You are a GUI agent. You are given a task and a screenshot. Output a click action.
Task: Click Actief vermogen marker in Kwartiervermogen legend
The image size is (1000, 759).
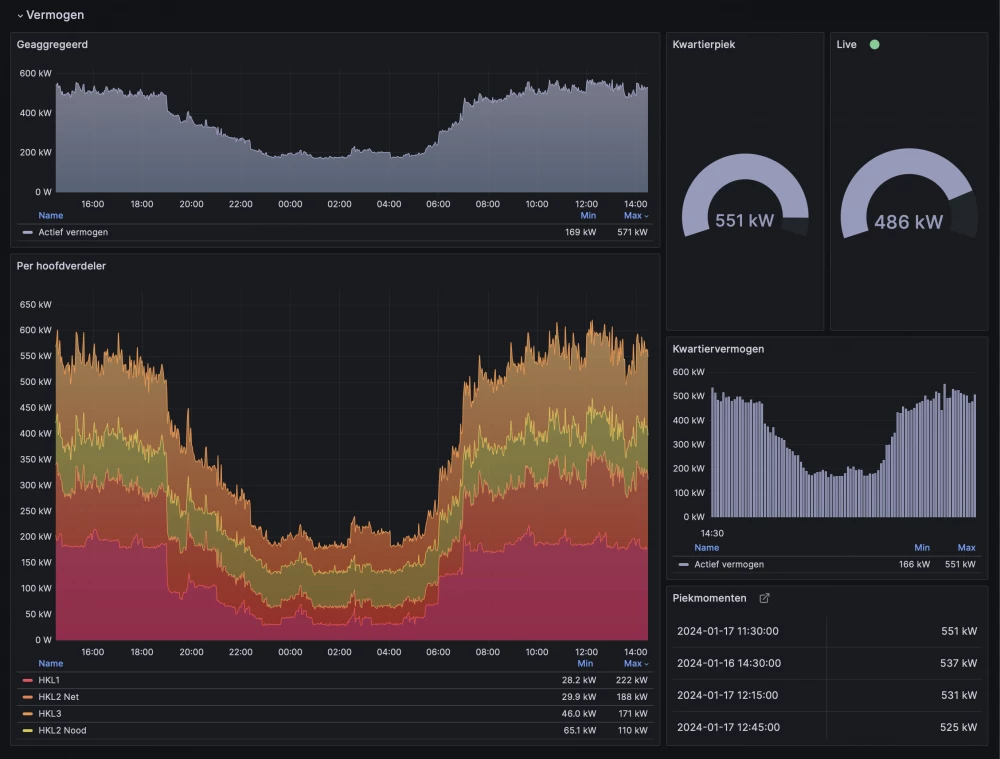(683, 565)
